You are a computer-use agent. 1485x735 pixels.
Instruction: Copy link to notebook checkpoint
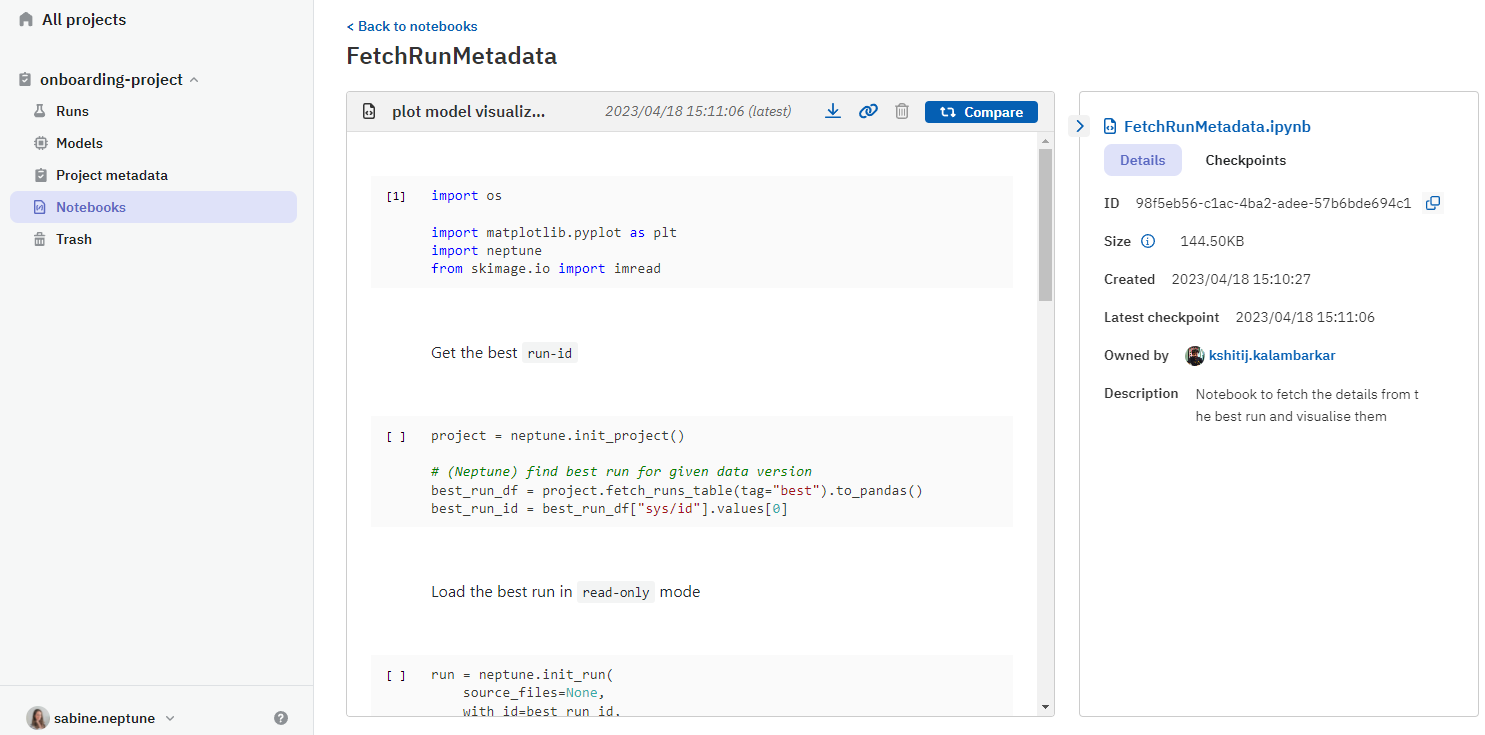tap(868, 112)
